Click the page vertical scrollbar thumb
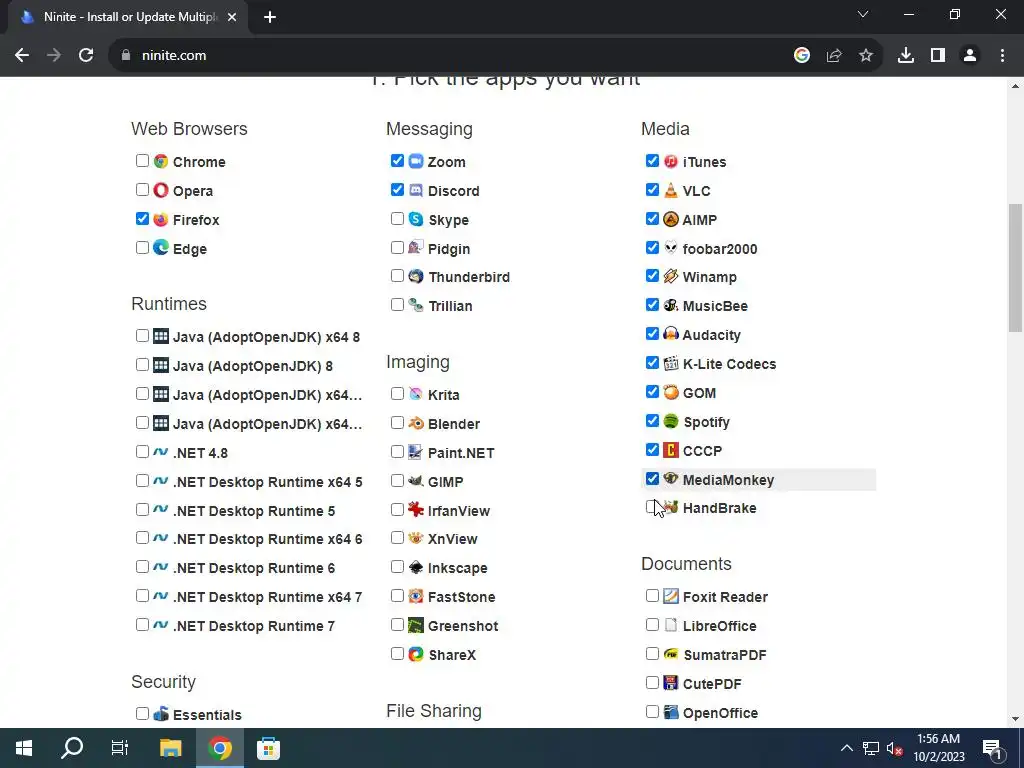The image size is (1024, 768). coord(1016,268)
